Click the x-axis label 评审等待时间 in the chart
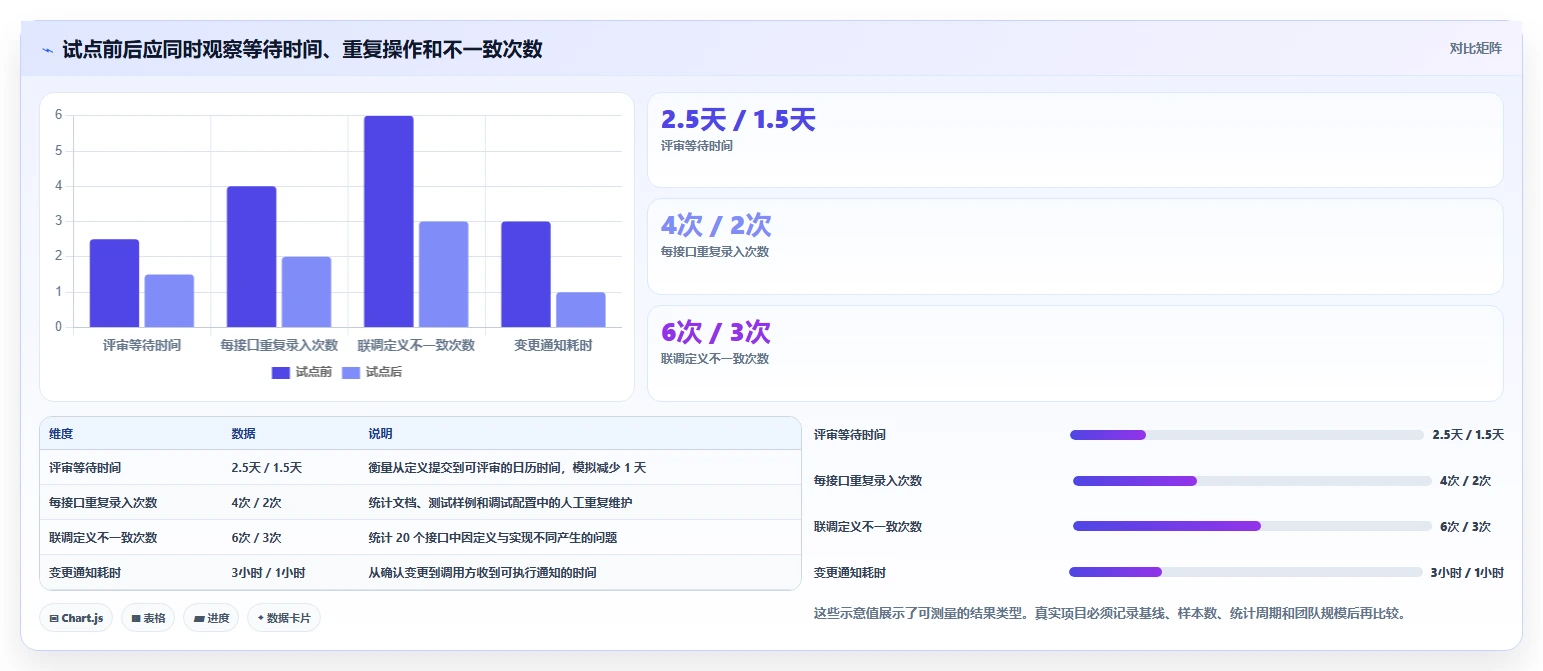The height and width of the screenshot is (671, 1543). pos(142,345)
